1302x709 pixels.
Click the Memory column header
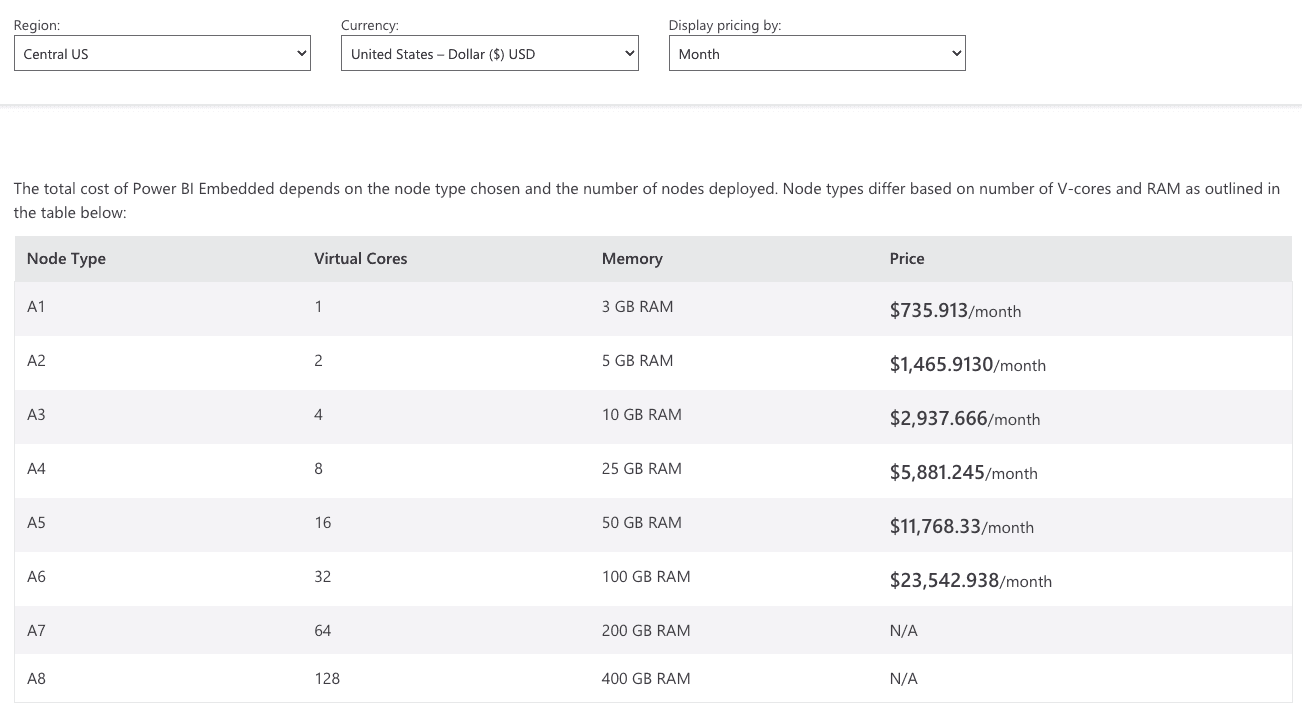[632, 258]
